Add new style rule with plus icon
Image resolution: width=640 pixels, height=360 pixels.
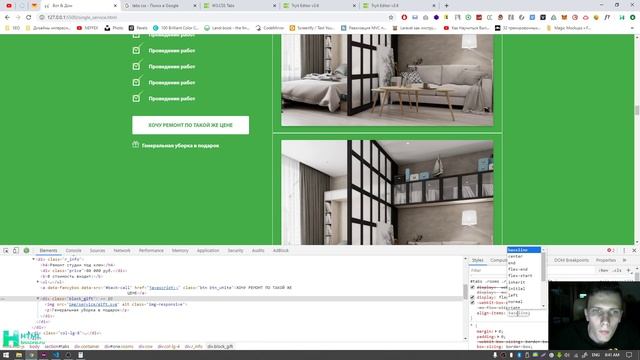(x=629, y=270)
